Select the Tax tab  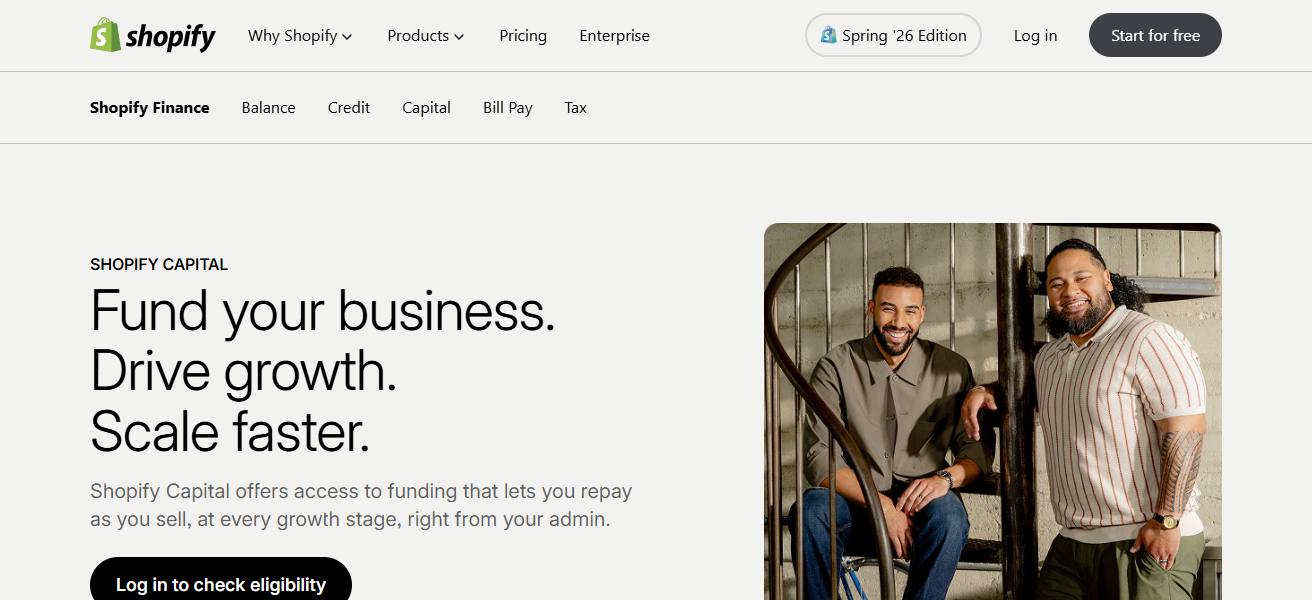(x=575, y=108)
